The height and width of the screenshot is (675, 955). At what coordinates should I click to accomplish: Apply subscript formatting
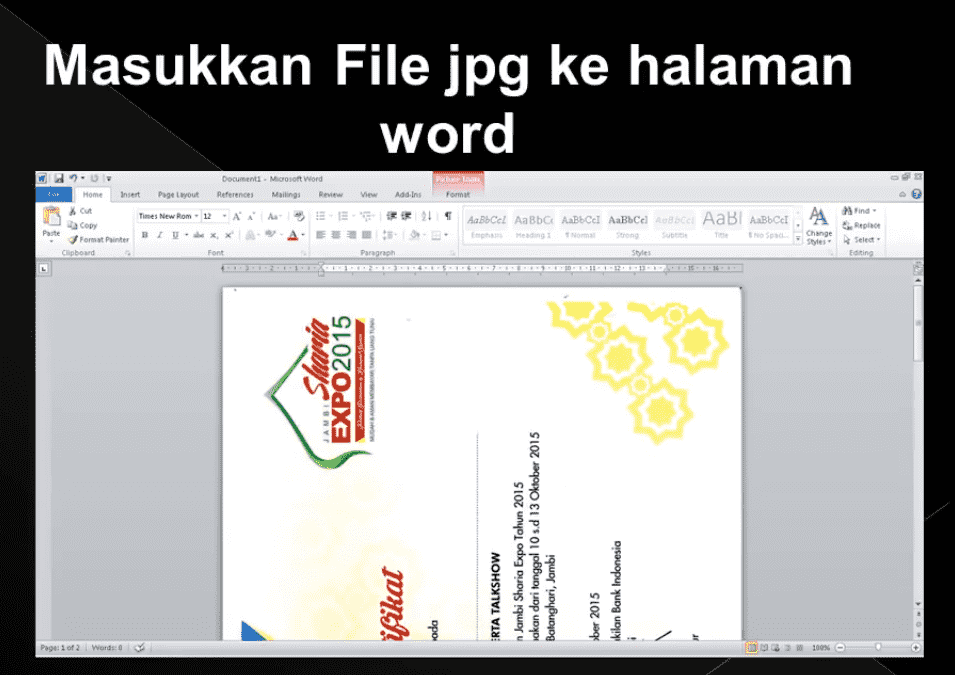214,235
